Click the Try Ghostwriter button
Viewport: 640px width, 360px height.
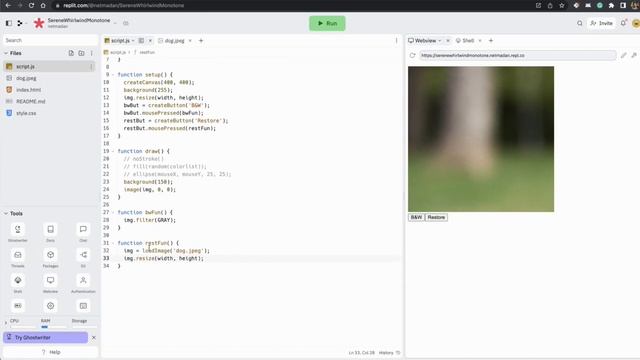45,338
